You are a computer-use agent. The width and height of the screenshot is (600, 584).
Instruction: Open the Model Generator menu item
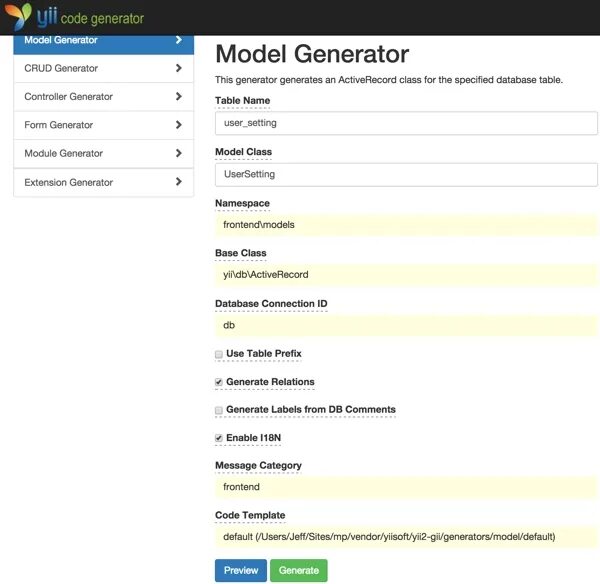(103, 44)
